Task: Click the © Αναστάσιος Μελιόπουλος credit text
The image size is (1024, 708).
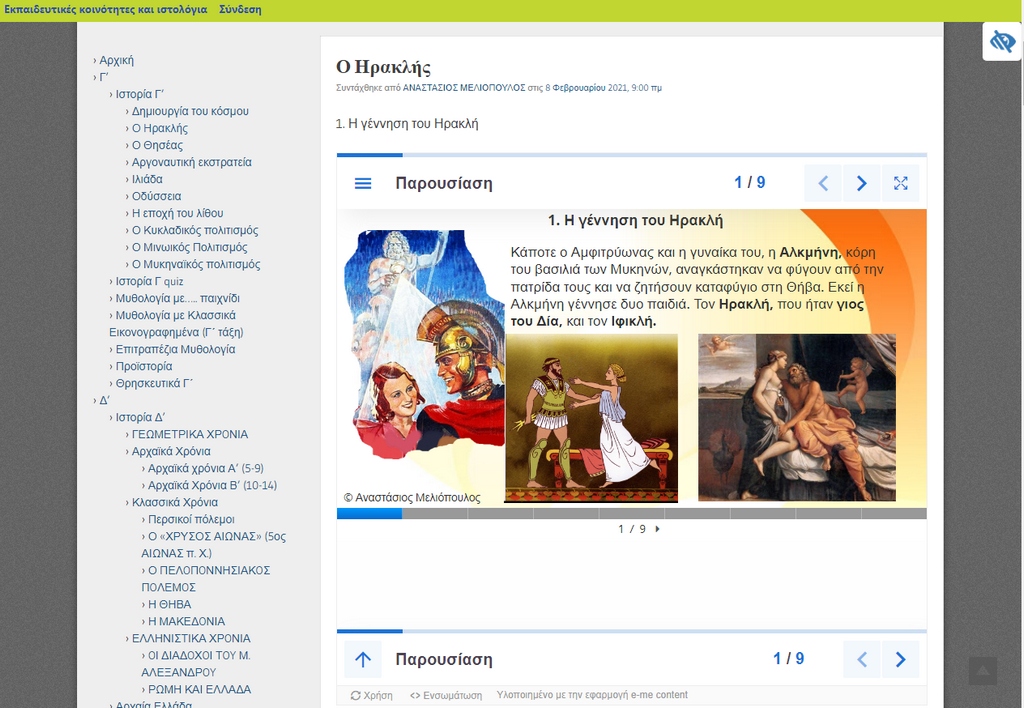Action: pos(412,498)
